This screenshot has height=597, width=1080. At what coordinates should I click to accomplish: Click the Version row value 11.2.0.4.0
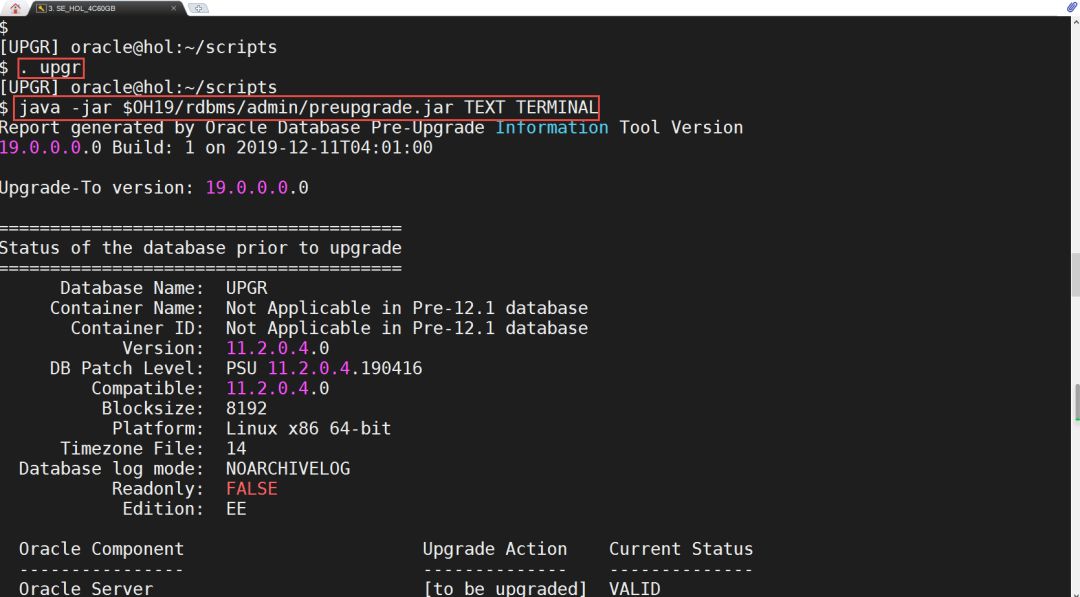click(x=278, y=348)
